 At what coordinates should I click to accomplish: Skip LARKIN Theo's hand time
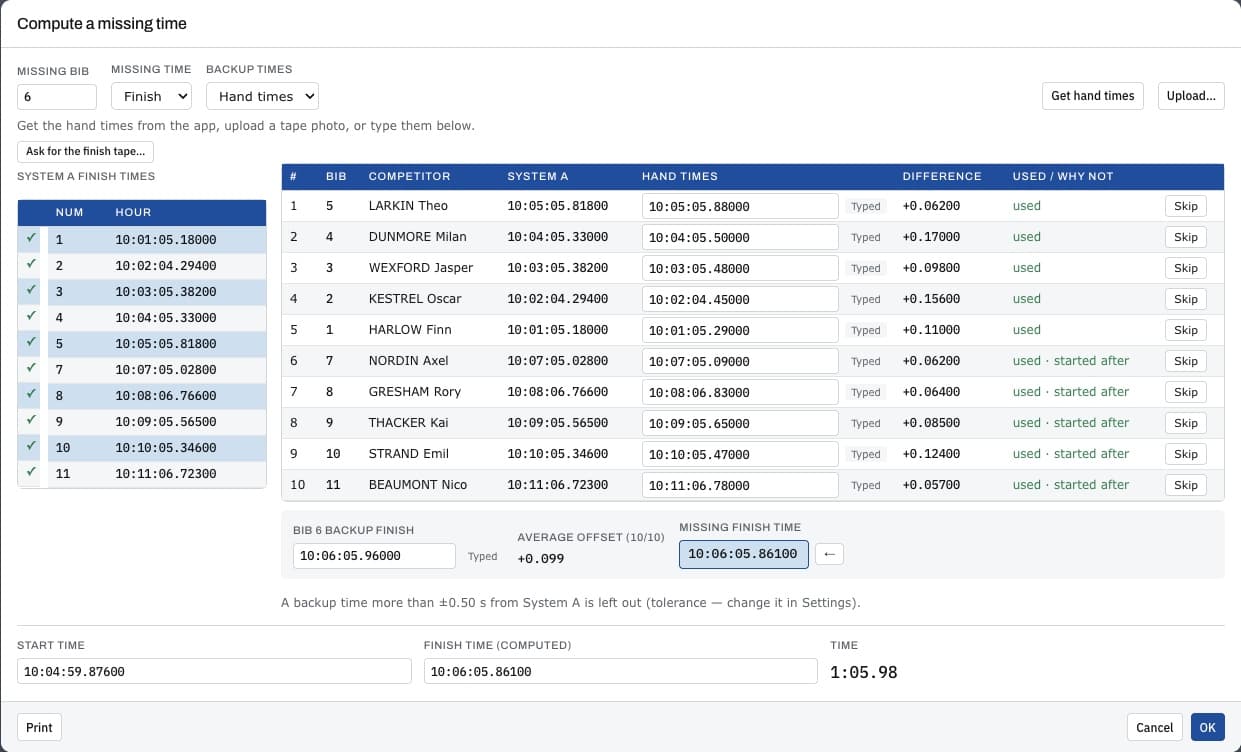pos(1185,206)
